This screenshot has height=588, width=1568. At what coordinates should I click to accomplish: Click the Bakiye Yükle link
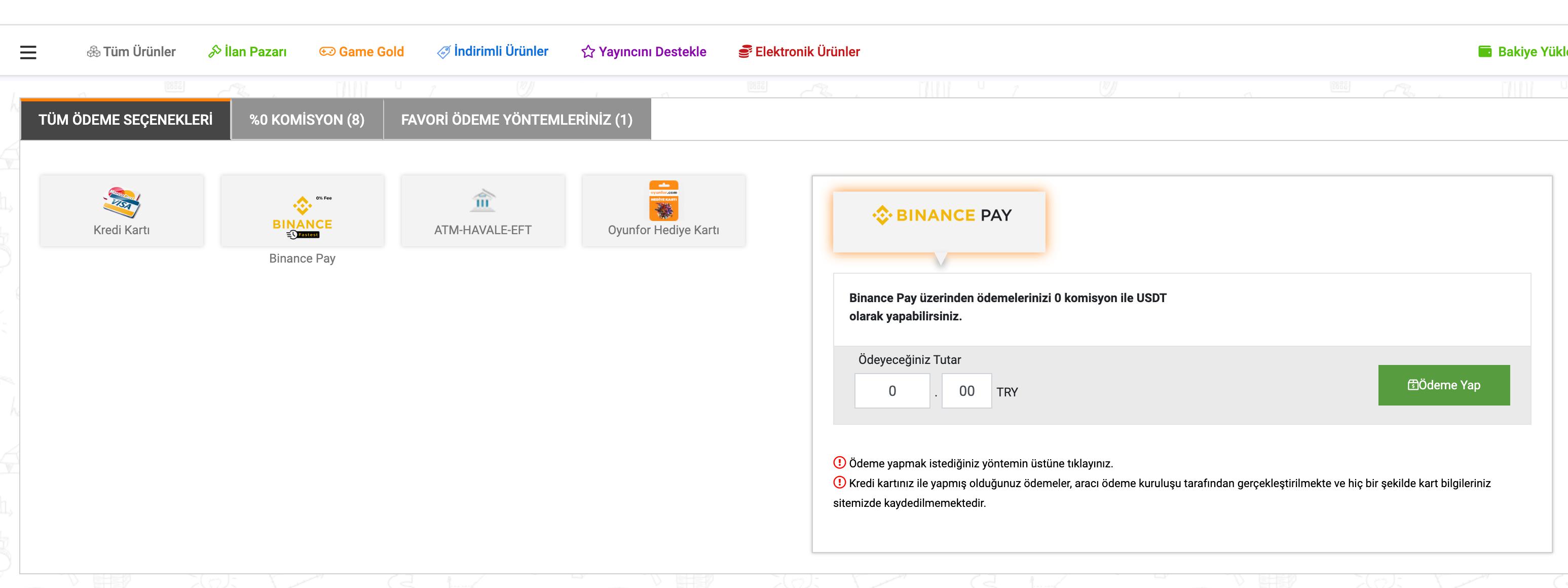click(x=1533, y=52)
